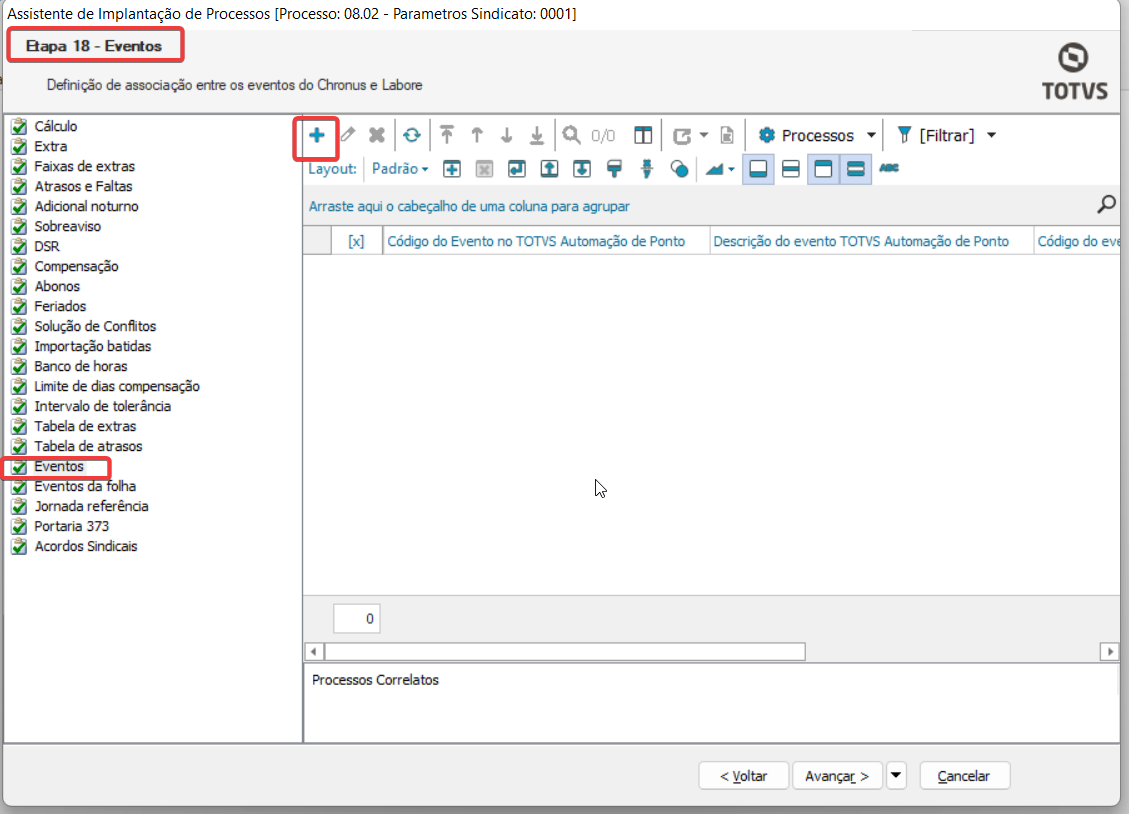
Task: Click the Cancelar button
Action: point(964,776)
